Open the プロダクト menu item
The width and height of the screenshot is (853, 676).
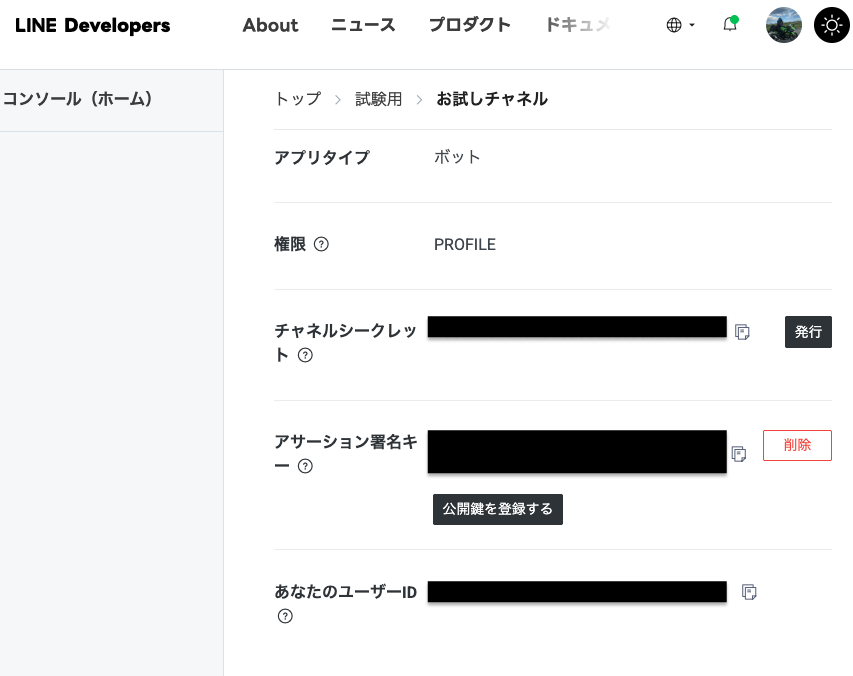[x=470, y=25]
